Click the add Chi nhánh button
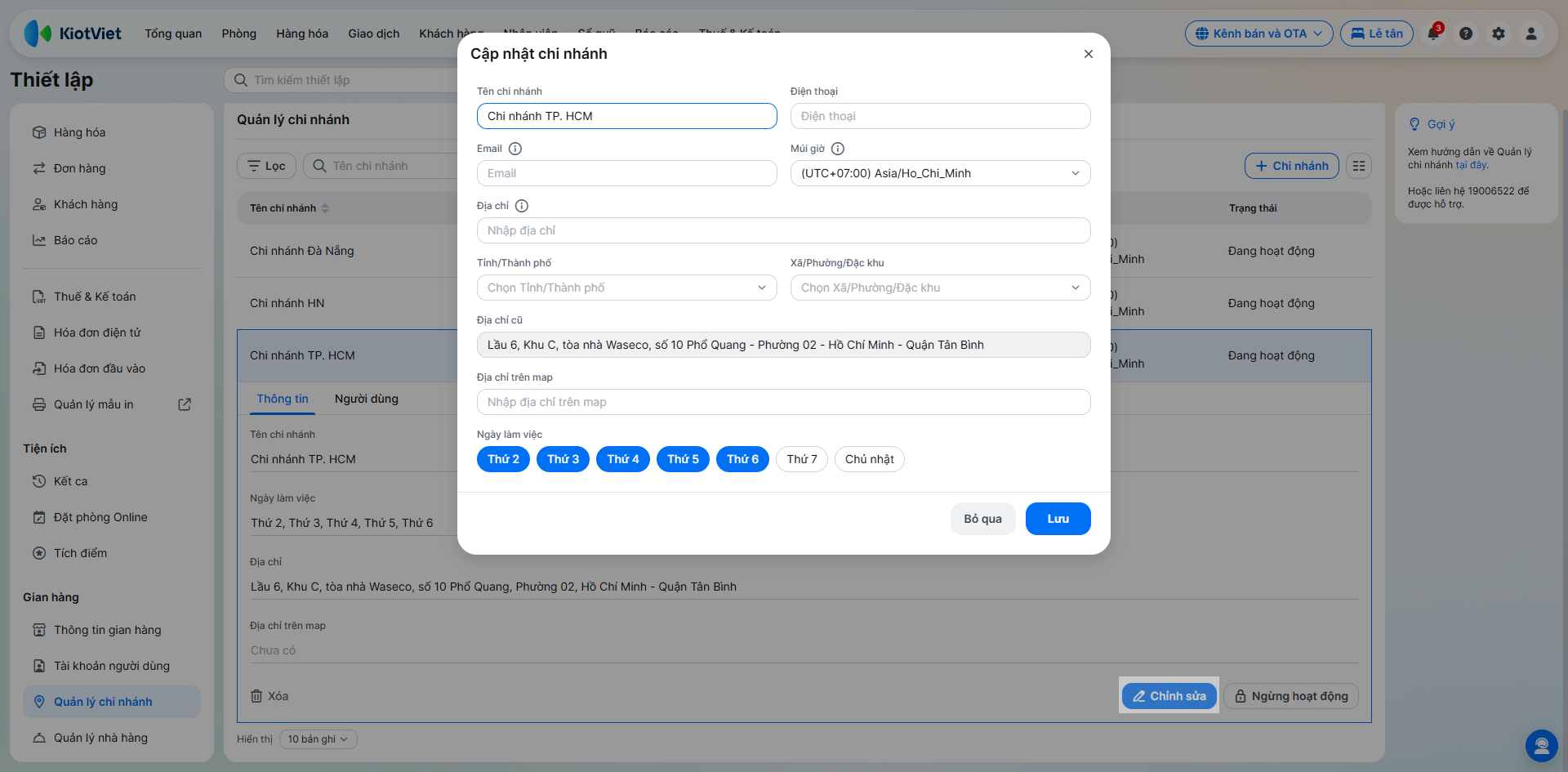The height and width of the screenshot is (772, 1568). pos(1291,166)
